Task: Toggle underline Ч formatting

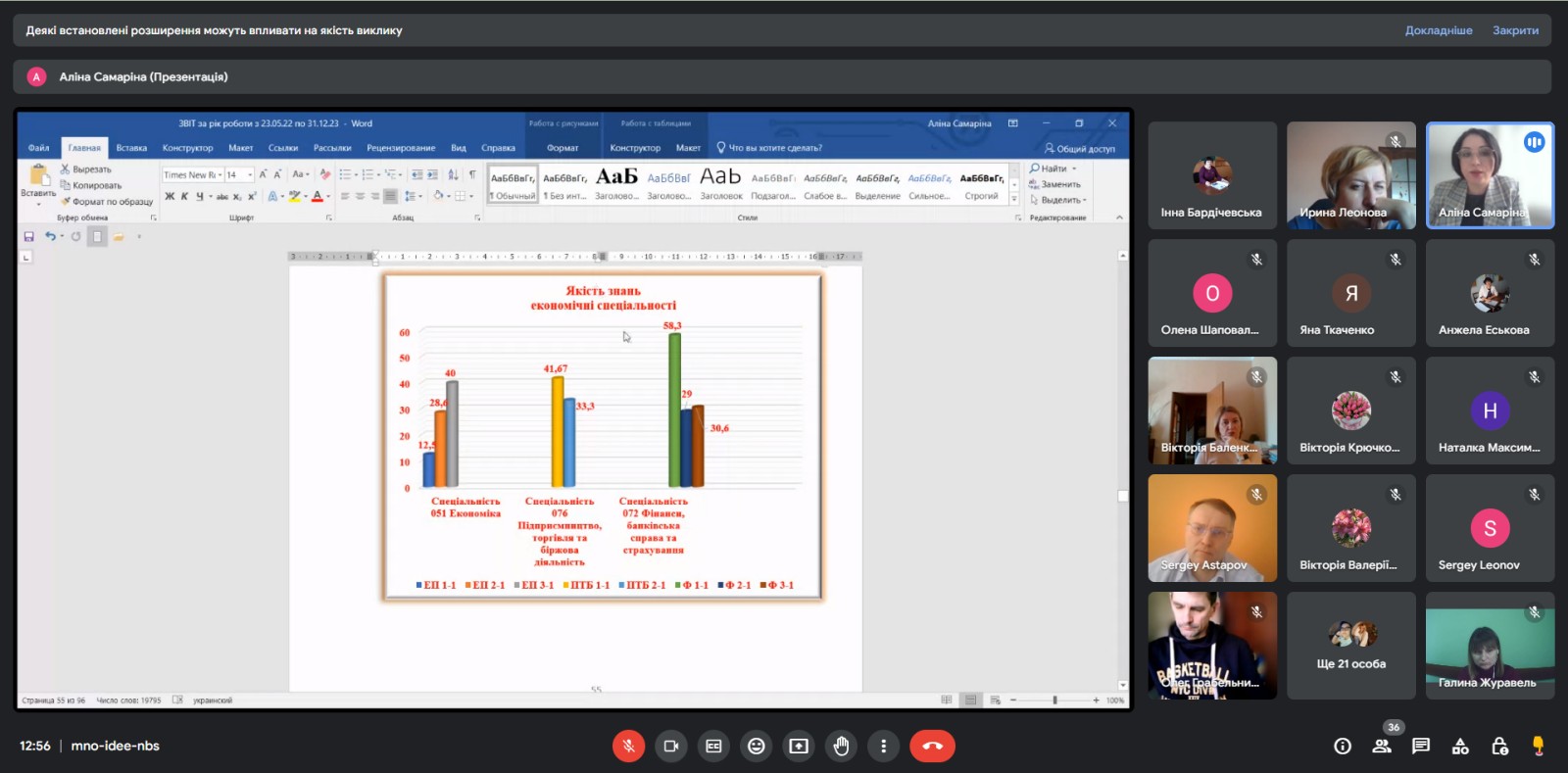Action: pos(200,196)
